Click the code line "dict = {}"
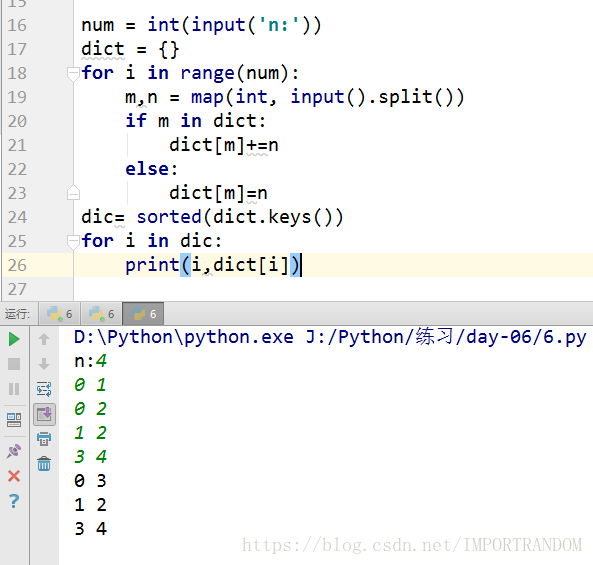593x565 pixels. click(x=130, y=49)
